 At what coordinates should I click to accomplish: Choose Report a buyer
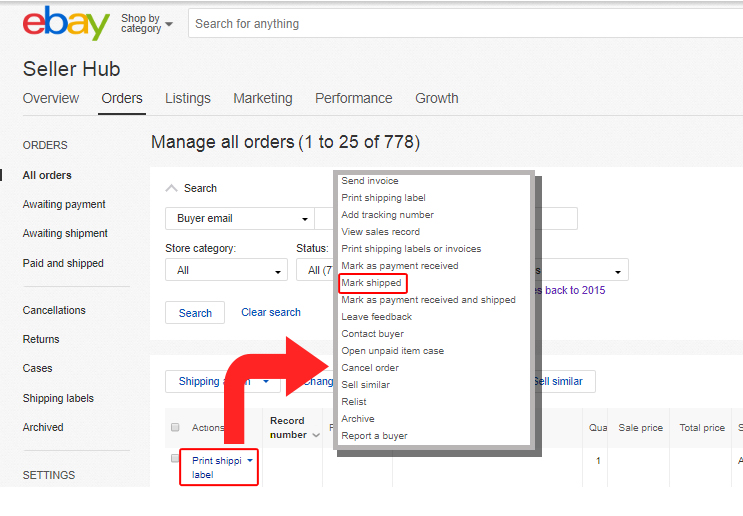(x=374, y=436)
